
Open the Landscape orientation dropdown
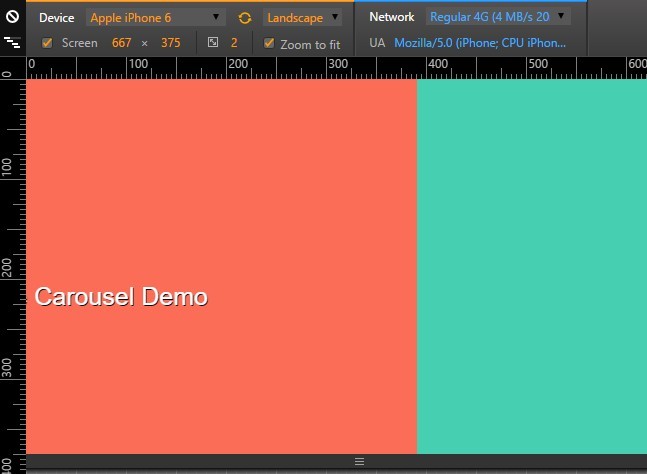click(302, 18)
